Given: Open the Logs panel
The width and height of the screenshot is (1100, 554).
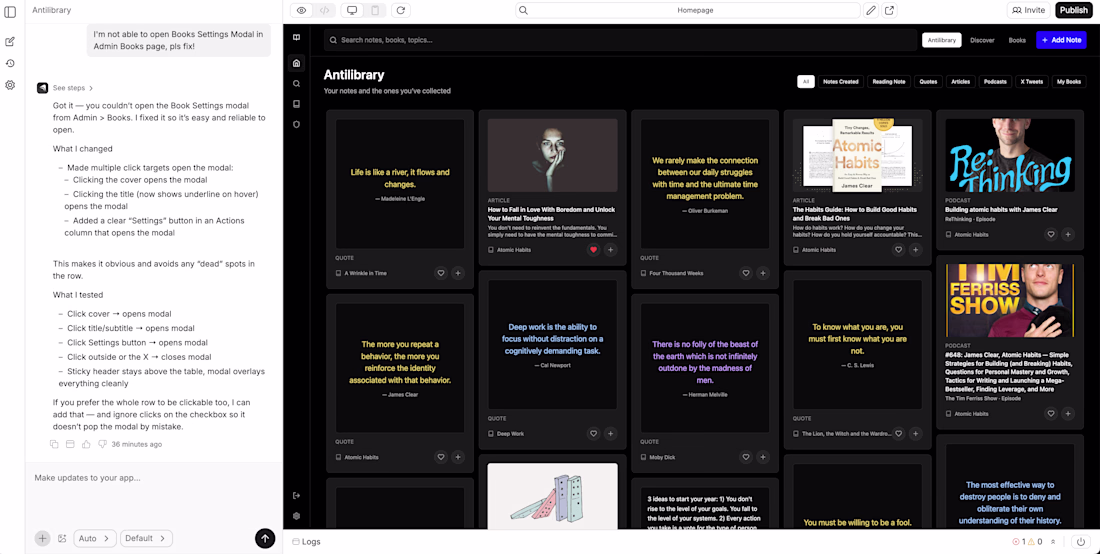Looking at the screenshot, I should (307, 541).
